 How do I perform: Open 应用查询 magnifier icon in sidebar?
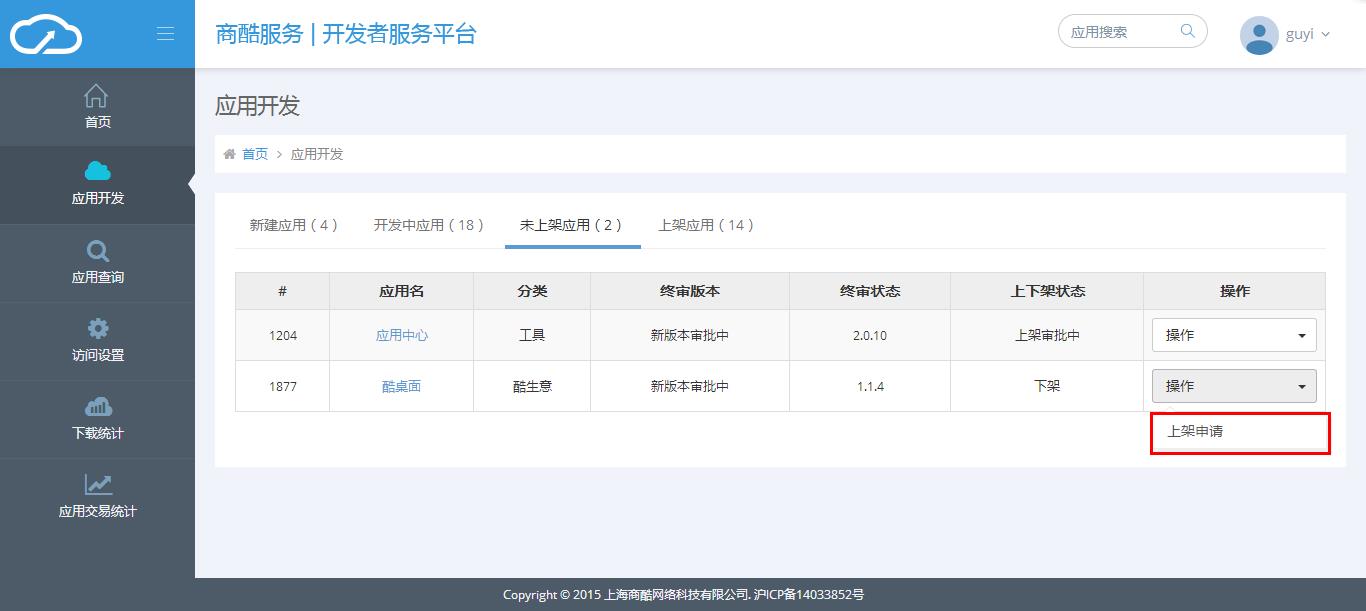[x=98, y=251]
